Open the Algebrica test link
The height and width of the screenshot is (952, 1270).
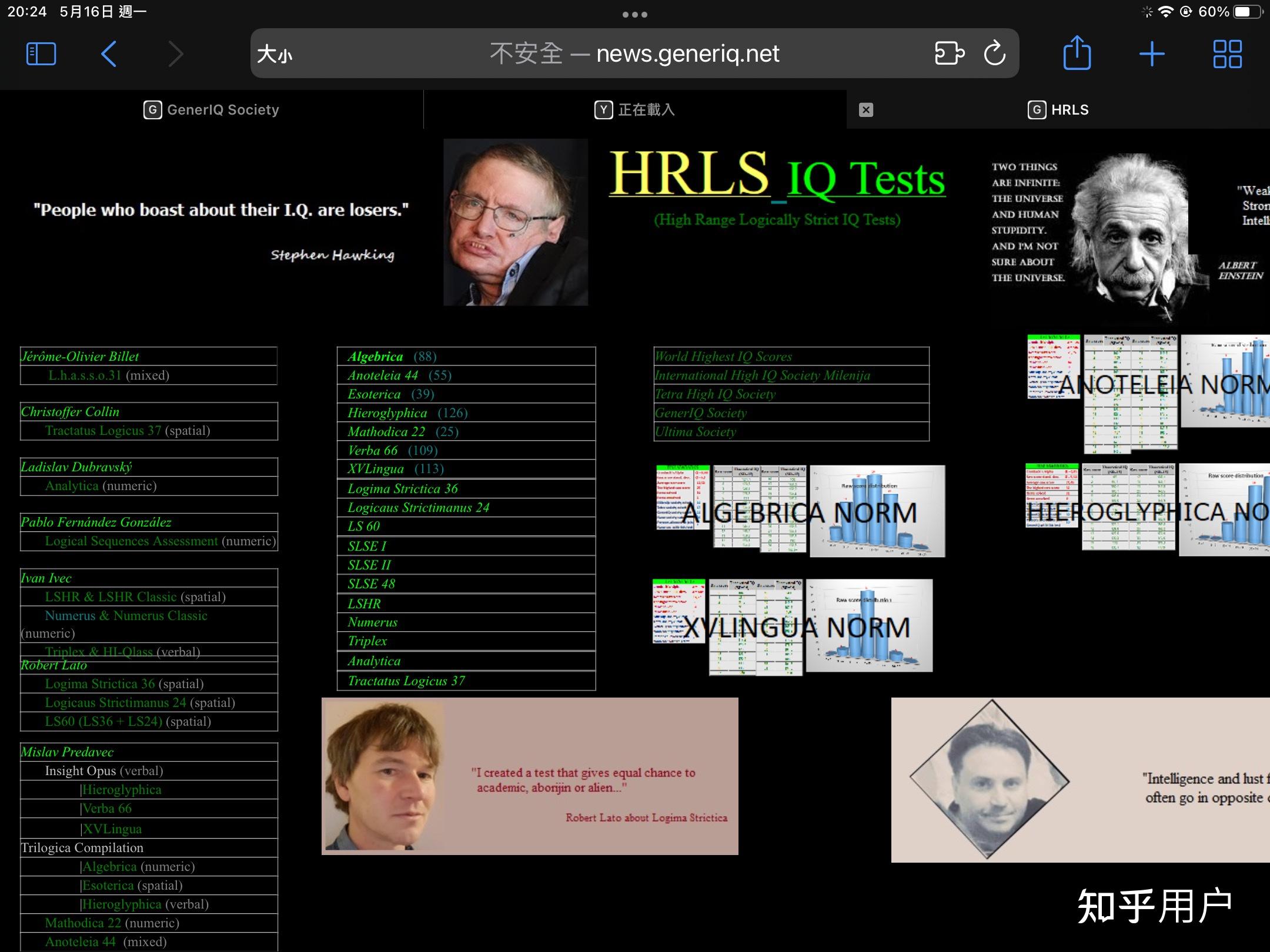tap(375, 357)
